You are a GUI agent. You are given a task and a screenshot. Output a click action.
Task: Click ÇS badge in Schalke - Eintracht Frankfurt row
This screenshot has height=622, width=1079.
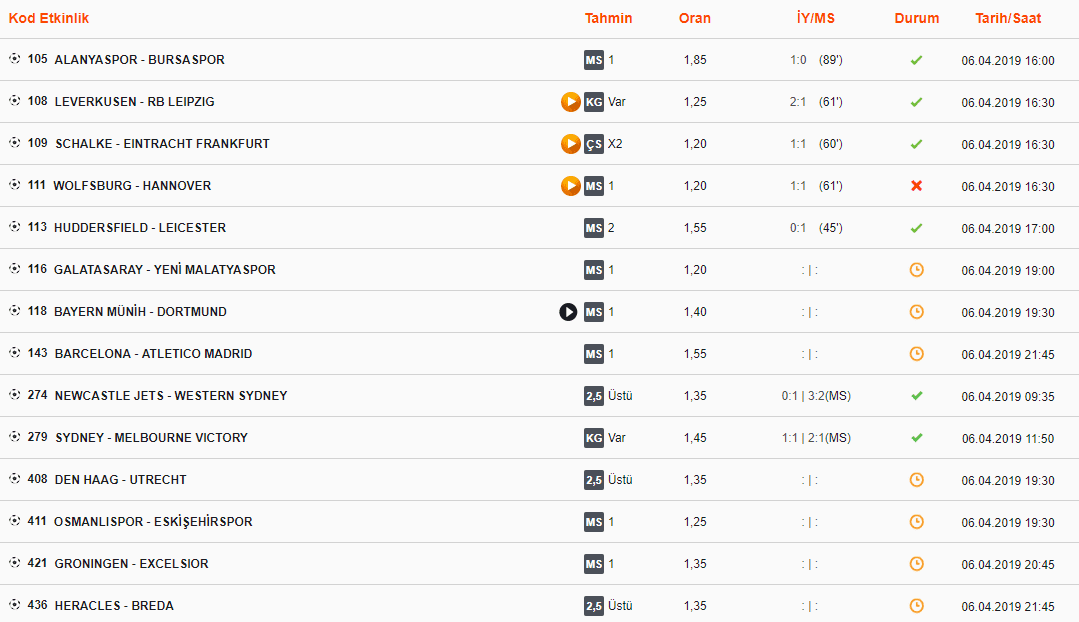(594, 144)
